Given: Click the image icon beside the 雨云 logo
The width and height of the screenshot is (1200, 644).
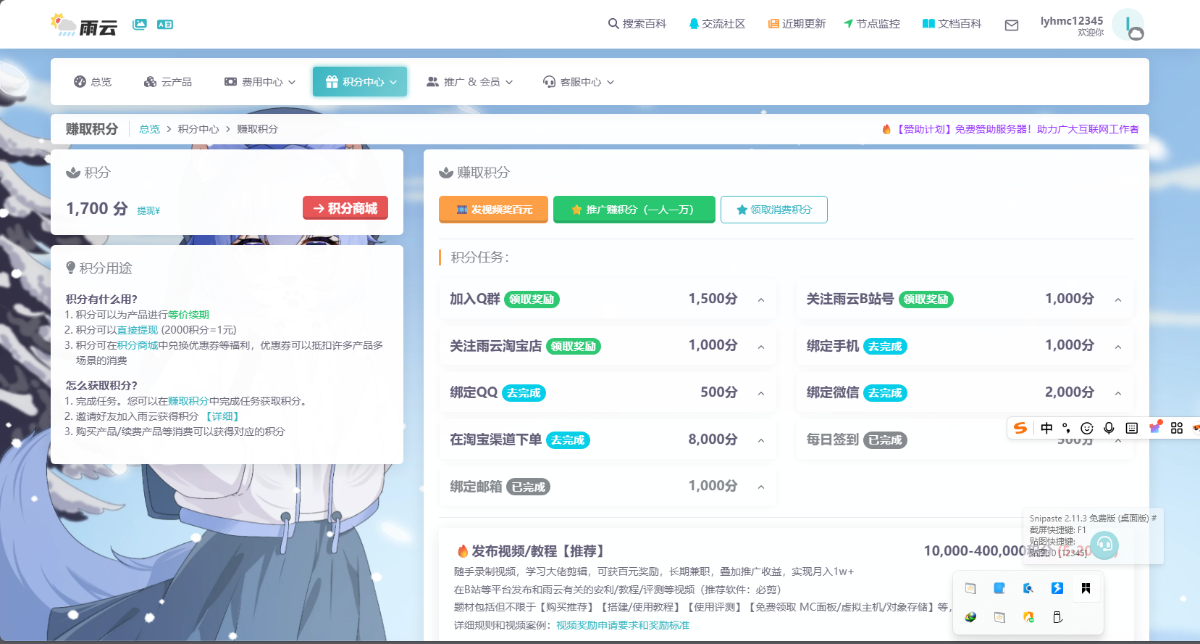Looking at the screenshot, I should (140, 24).
